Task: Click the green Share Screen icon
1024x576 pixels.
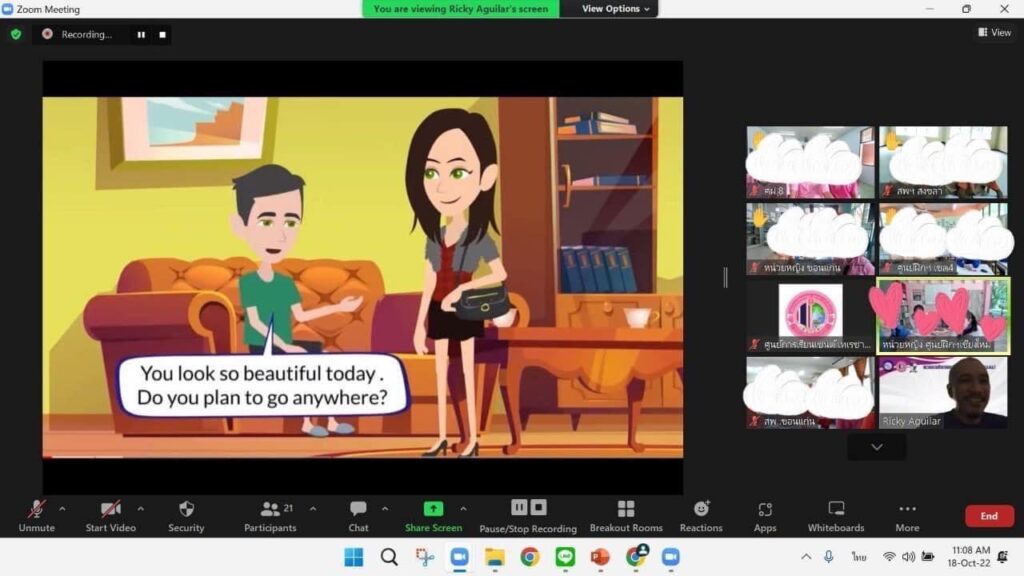Action: [x=433, y=508]
